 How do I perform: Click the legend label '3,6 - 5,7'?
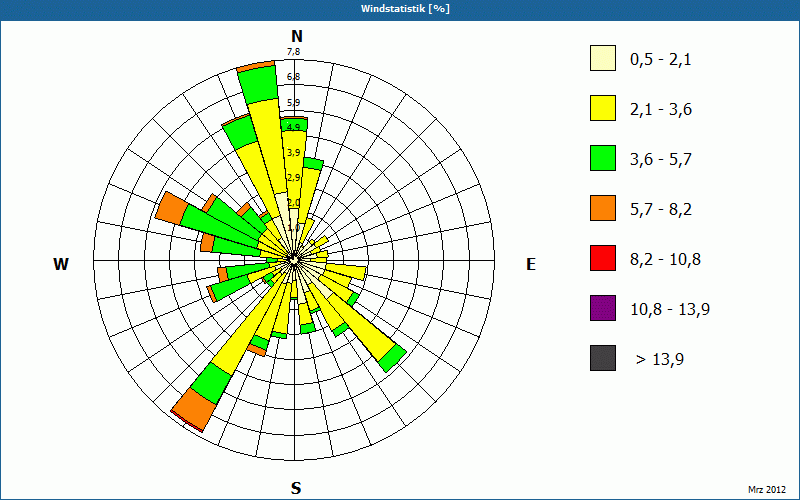click(661, 160)
